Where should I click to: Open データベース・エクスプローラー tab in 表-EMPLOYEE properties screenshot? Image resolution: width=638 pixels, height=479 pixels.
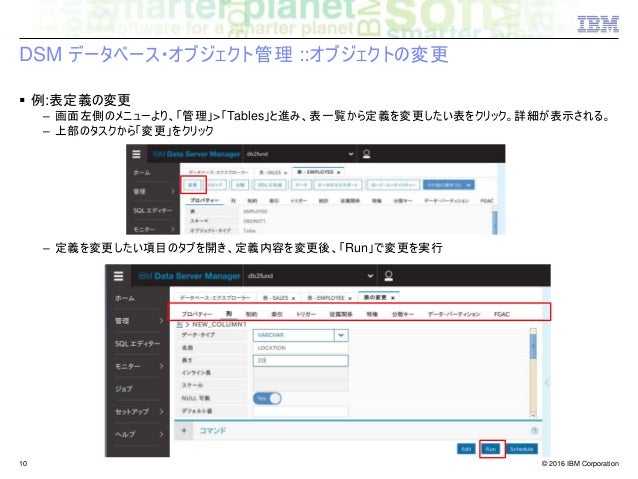(x=218, y=173)
